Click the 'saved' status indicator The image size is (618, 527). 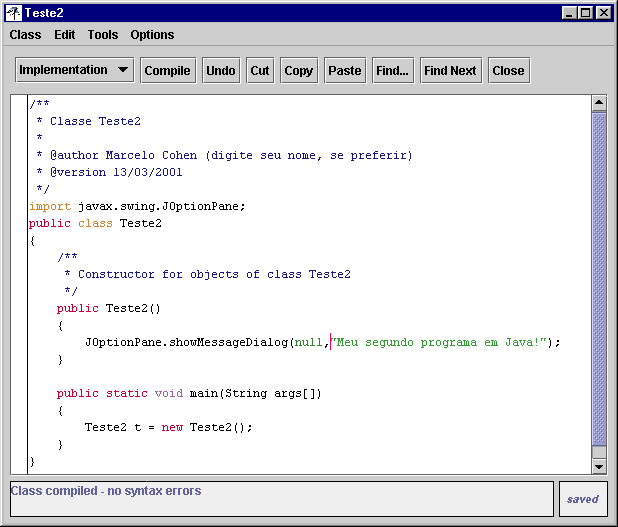[583, 499]
